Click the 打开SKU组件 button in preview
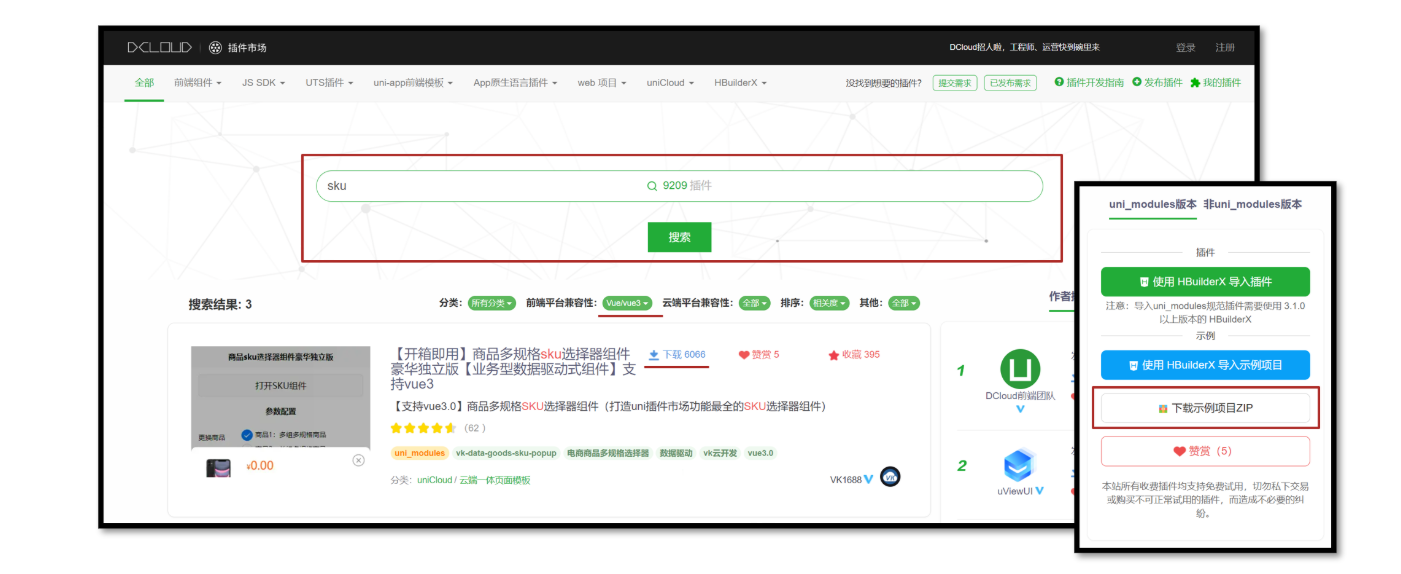Image resolution: width=1401 pixels, height=574 pixels. click(280, 385)
